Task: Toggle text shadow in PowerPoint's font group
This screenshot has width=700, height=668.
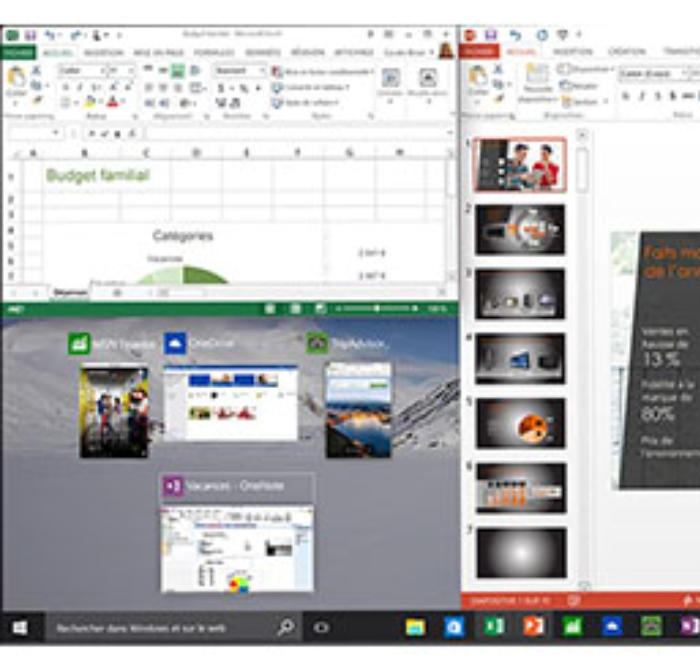Action: (673, 96)
